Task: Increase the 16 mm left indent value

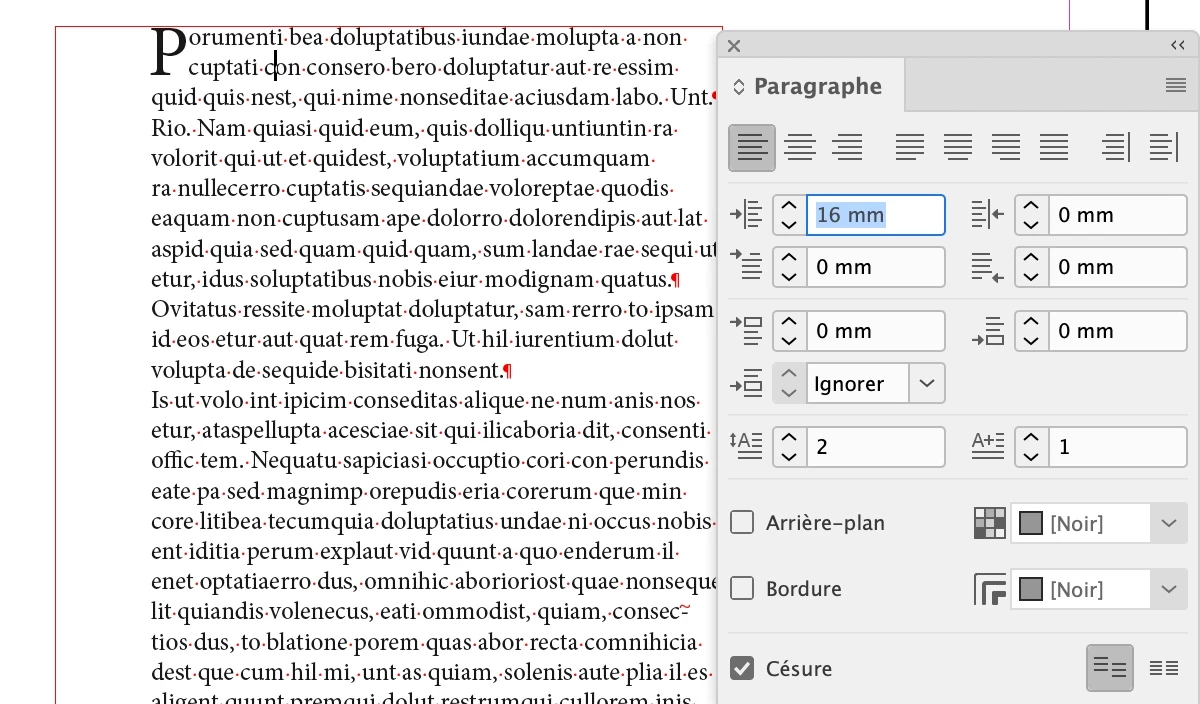Action: (790, 205)
